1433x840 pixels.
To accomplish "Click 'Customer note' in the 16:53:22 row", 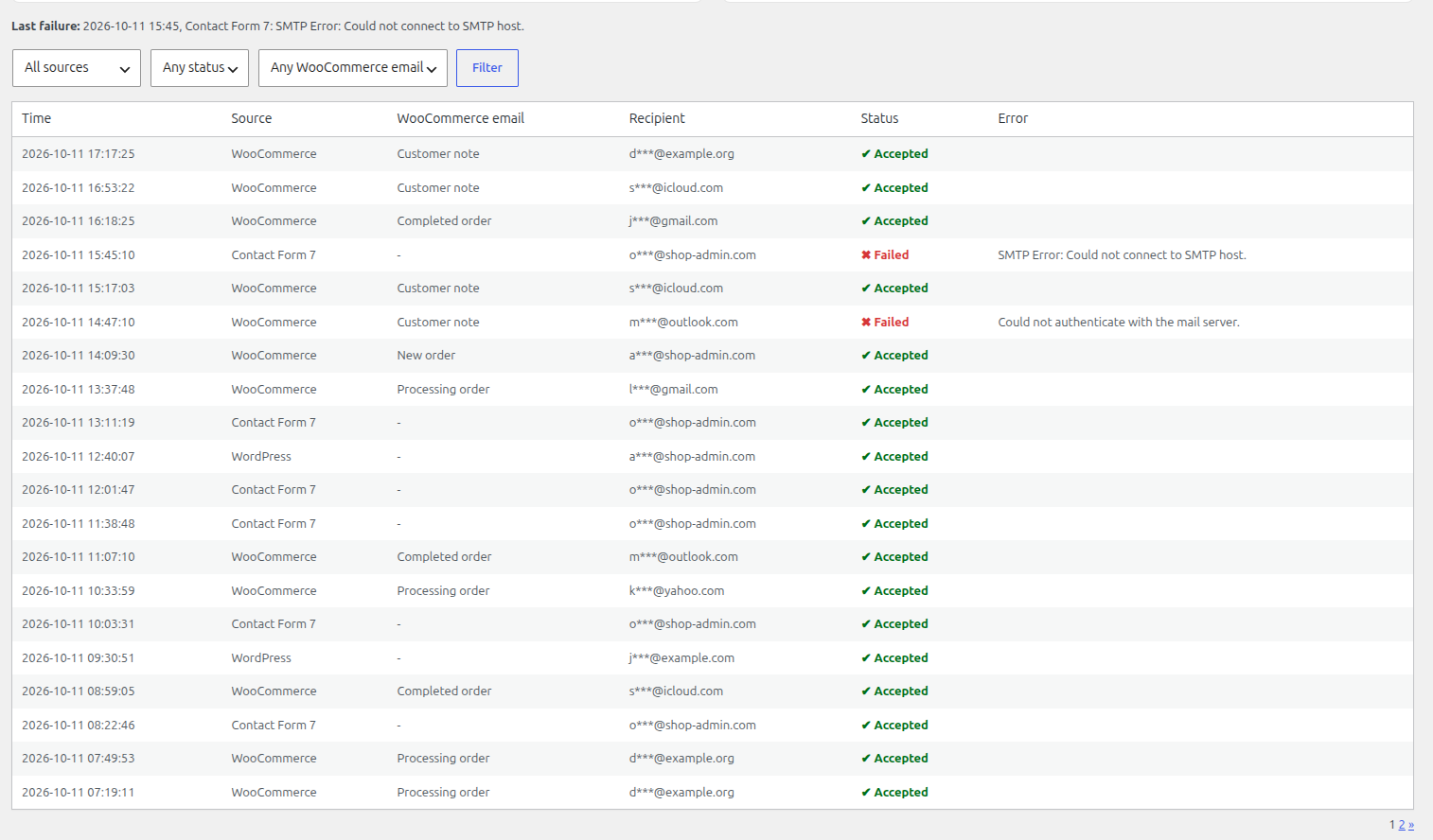I will [x=438, y=188].
